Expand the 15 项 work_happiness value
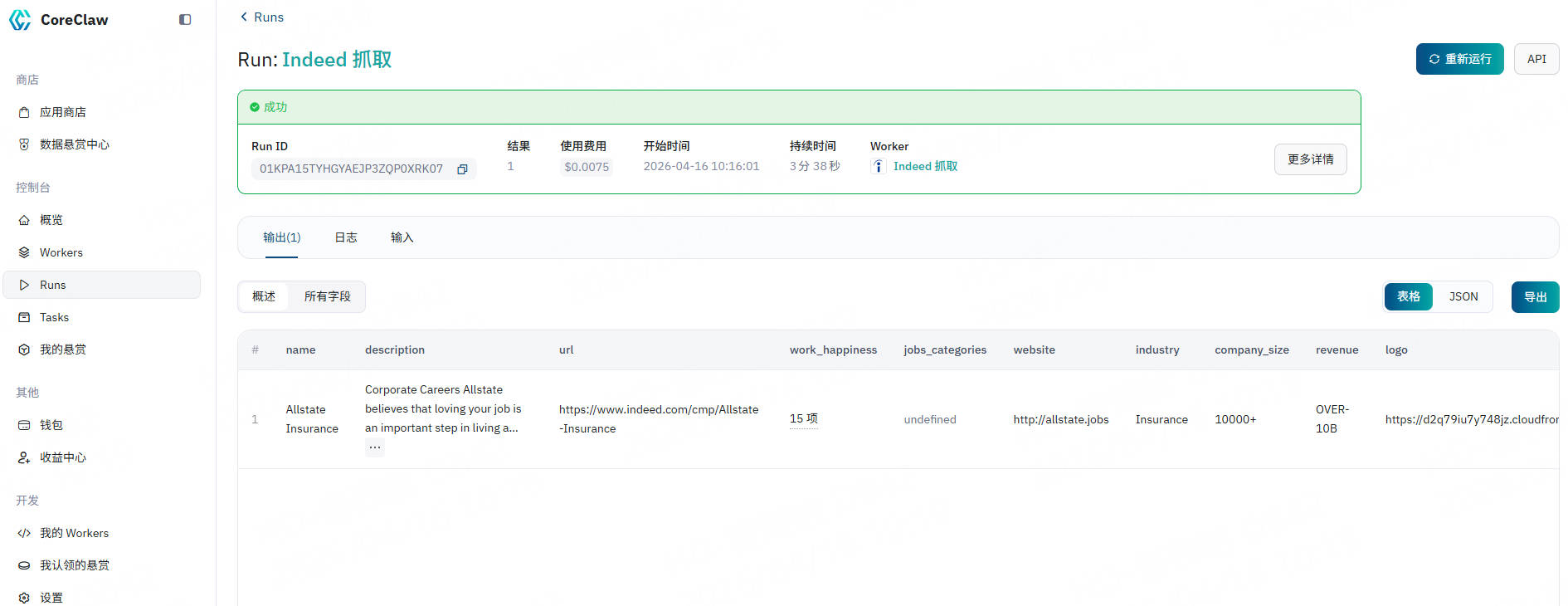 pyautogui.click(x=803, y=418)
